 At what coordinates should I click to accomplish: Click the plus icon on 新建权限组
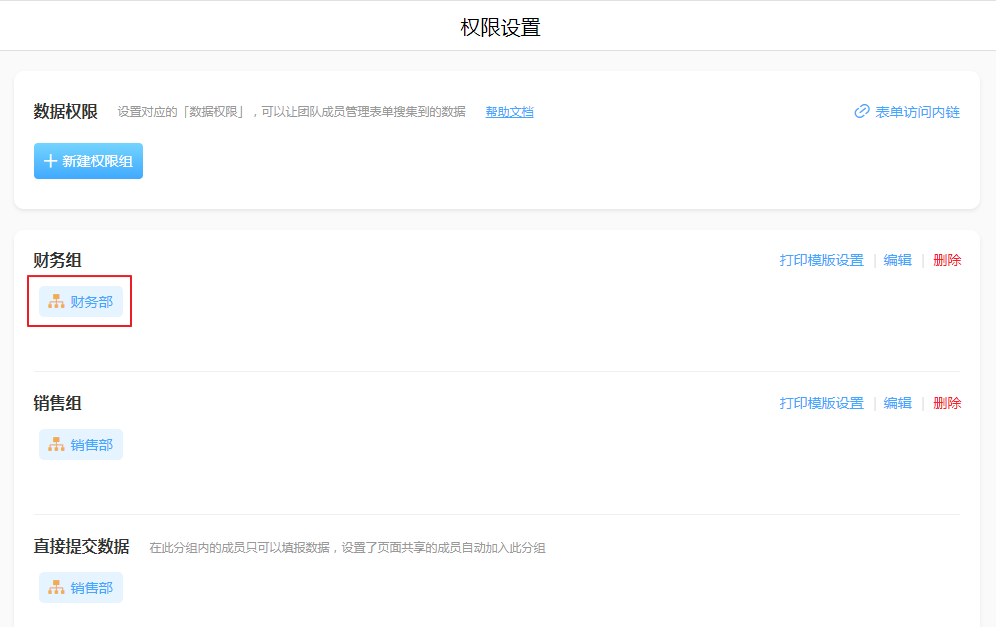50,161
